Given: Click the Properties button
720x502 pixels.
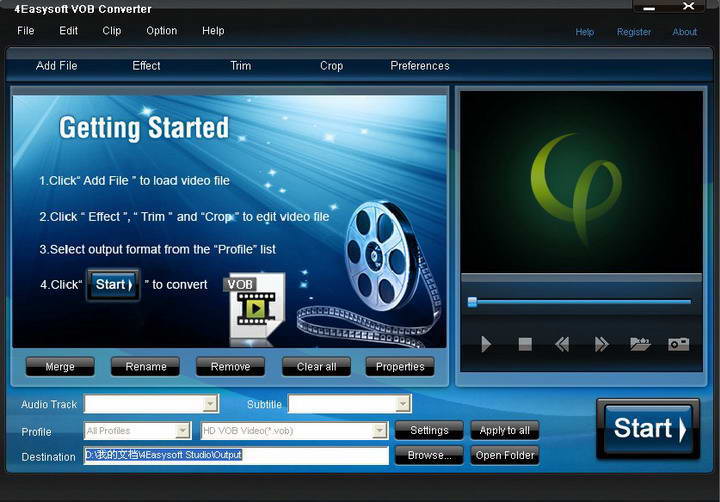Looking at the screenshot, I should click(400, 367).
